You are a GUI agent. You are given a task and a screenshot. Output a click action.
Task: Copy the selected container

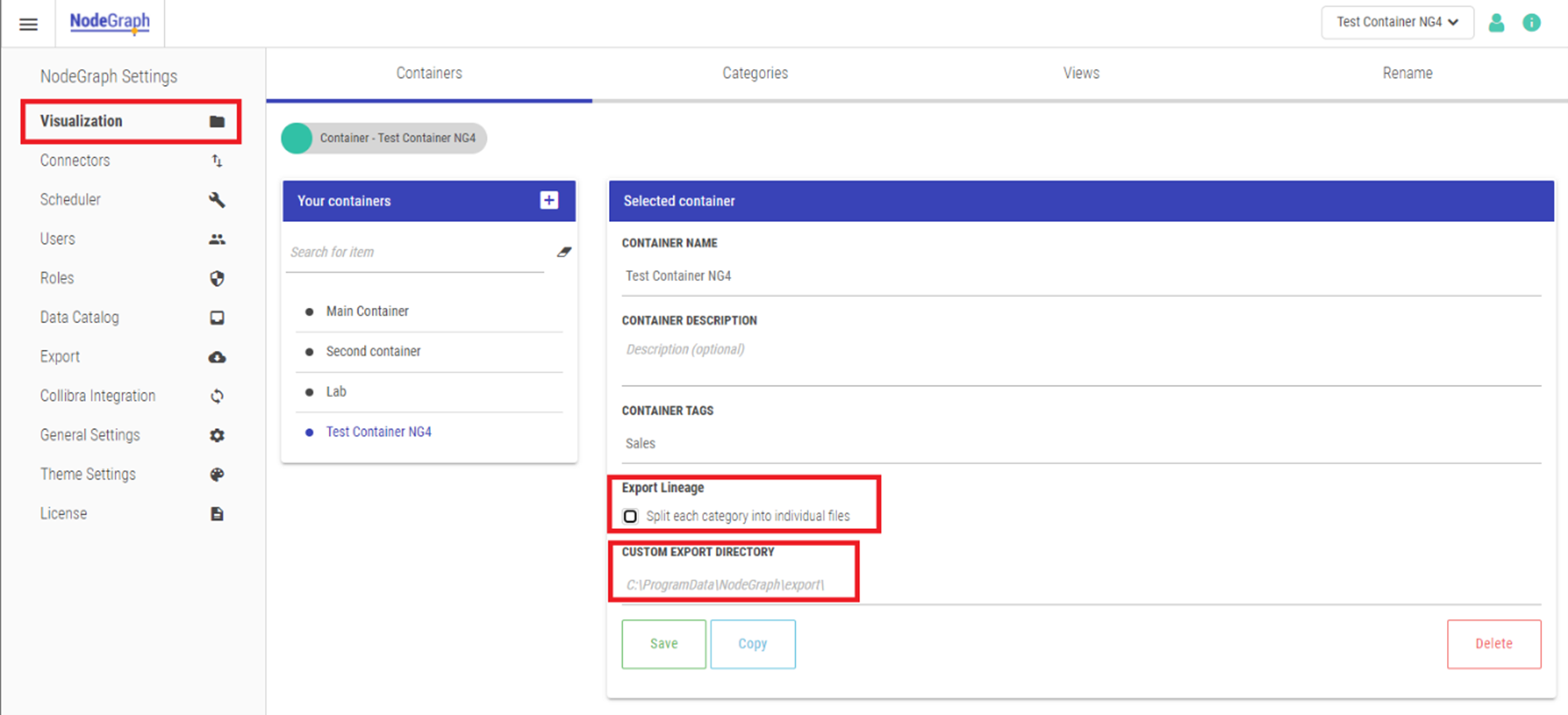click(752, 643)
